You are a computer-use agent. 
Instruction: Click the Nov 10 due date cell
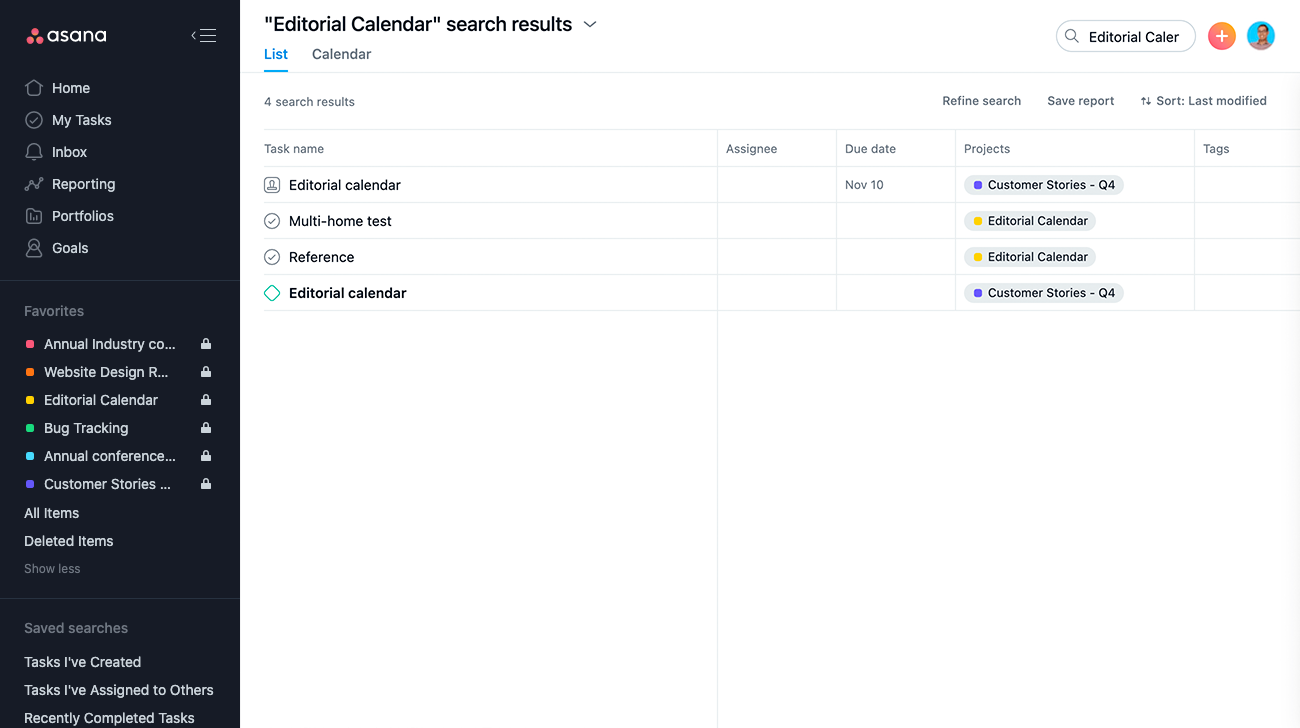pos(896,185)
